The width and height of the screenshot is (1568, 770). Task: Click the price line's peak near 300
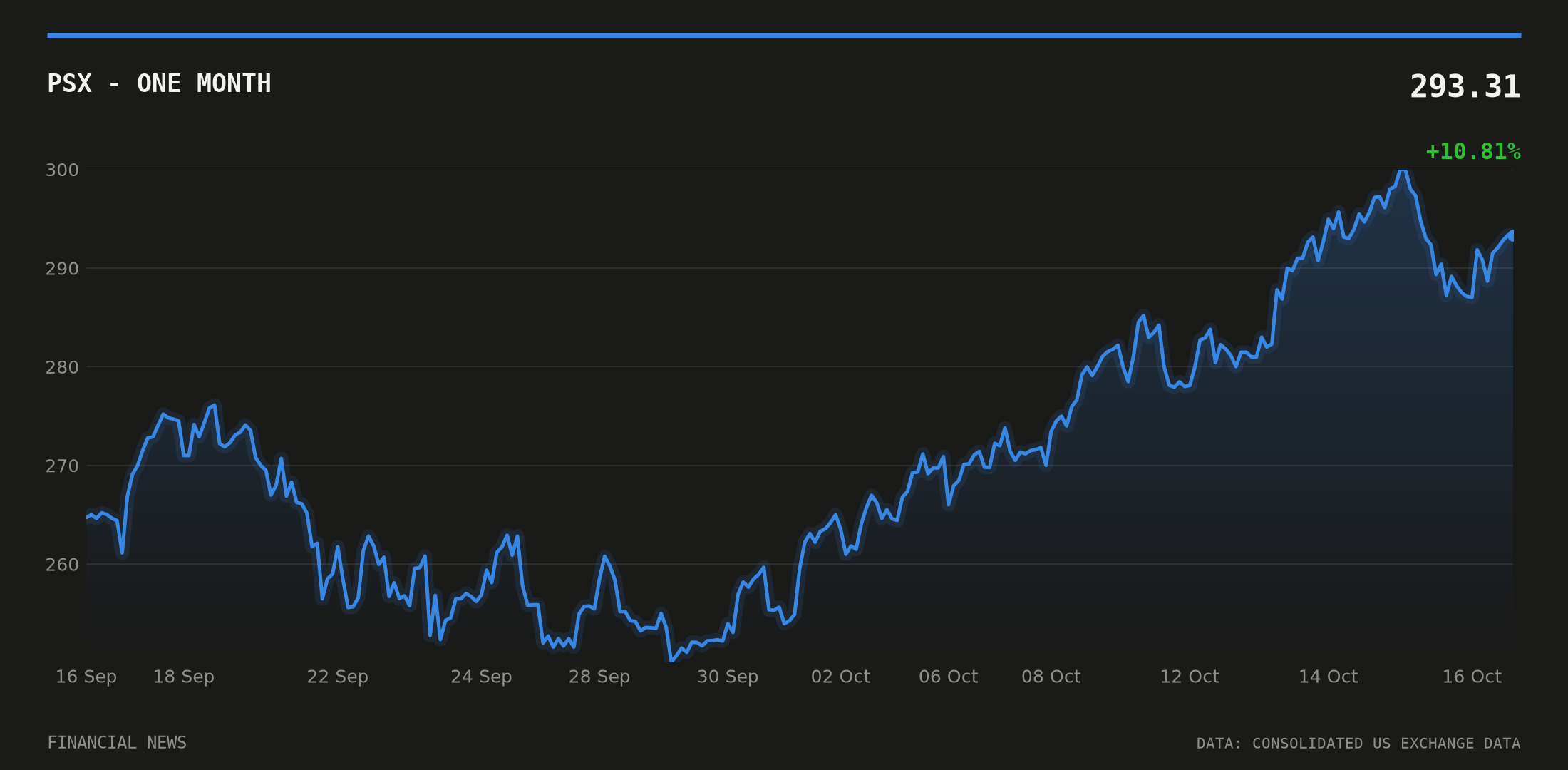tap(1402, 170)
